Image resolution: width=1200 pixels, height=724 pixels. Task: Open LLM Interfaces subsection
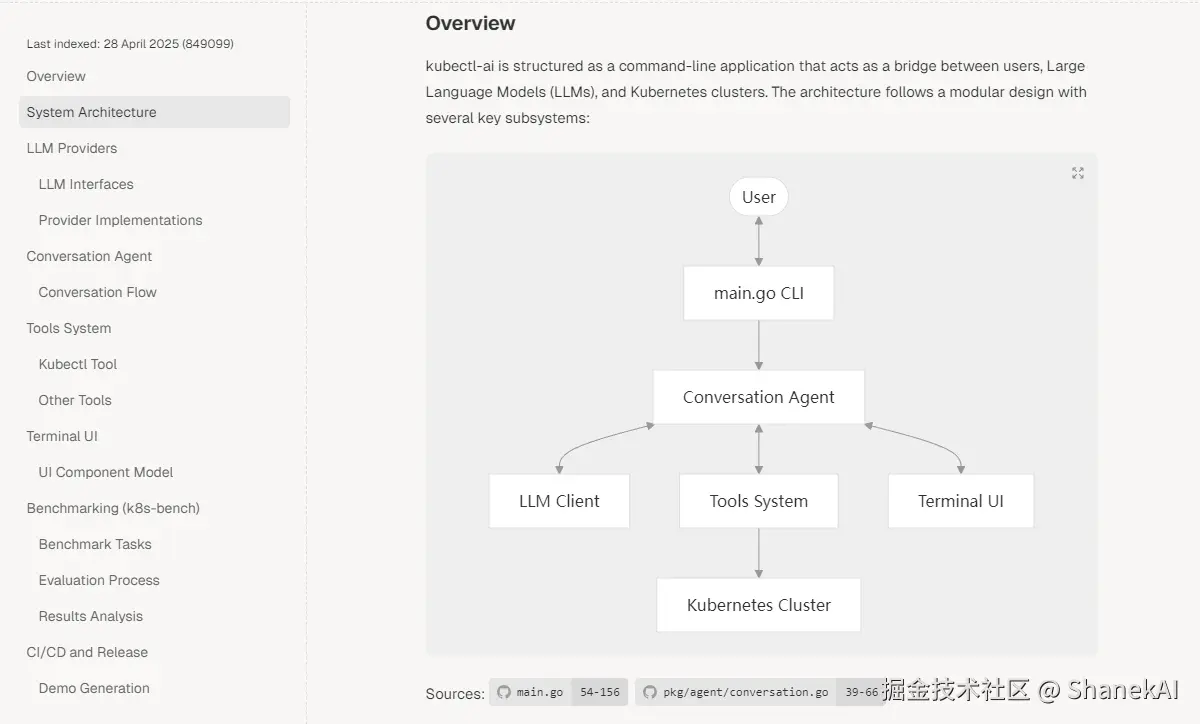click(86, 184)
